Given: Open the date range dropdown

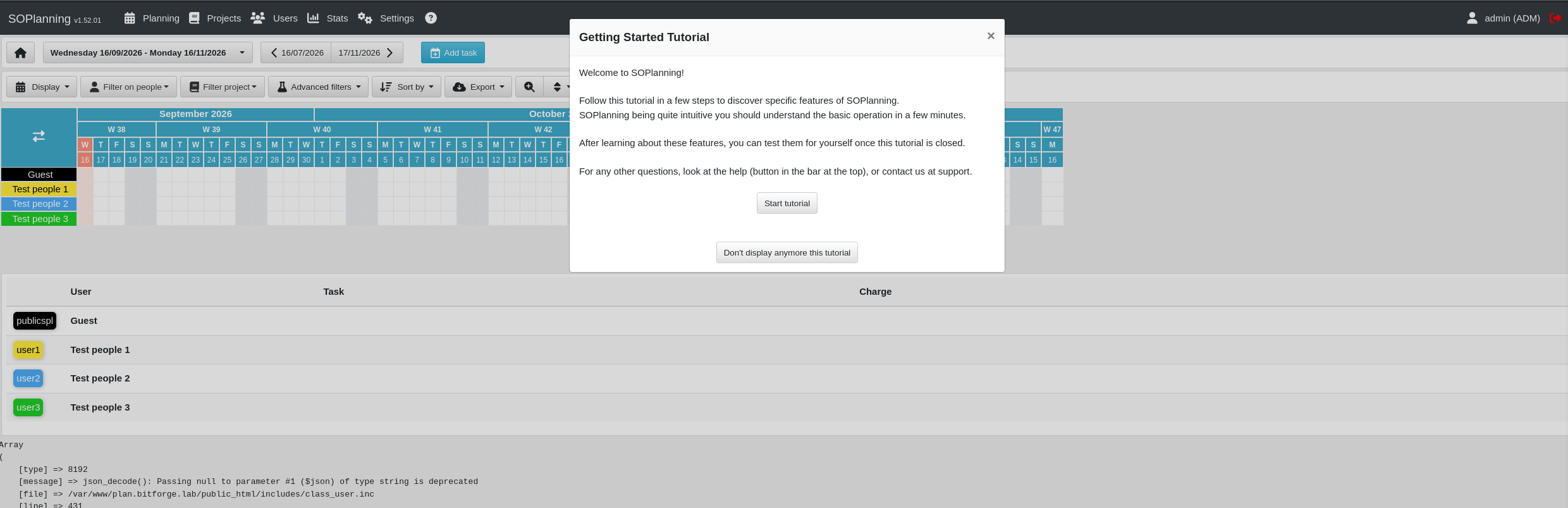Looking at the screenshot, I should [x=148, y=53].
